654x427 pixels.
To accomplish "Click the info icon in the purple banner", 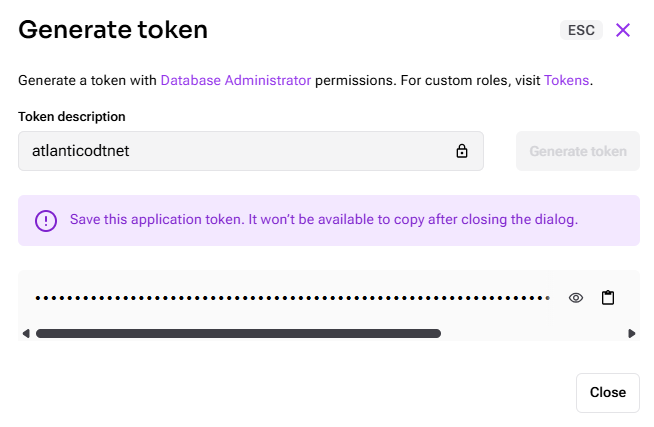I will coord(46,220).
